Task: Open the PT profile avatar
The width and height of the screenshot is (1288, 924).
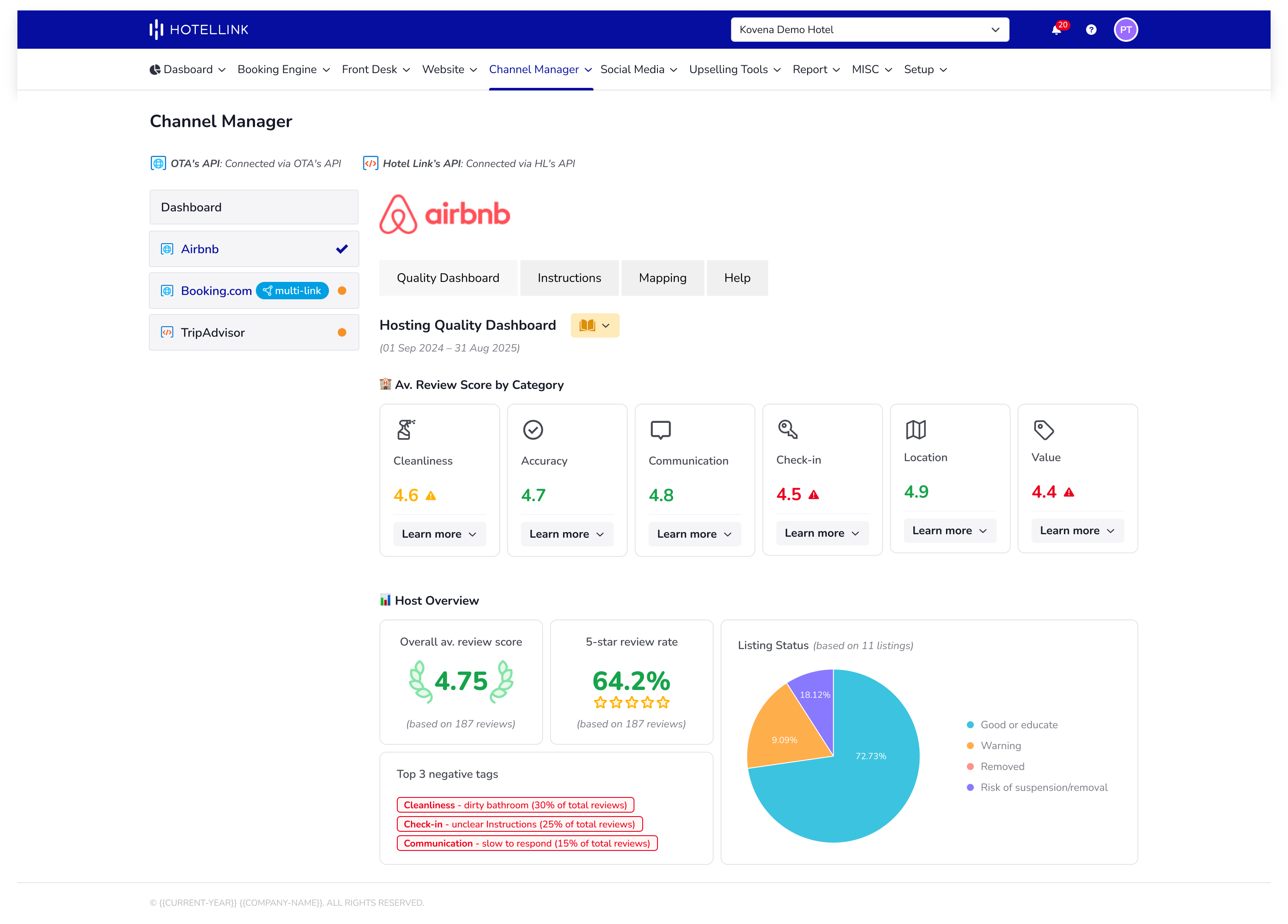Action: pyautogui.click(x=1126, y=30)
